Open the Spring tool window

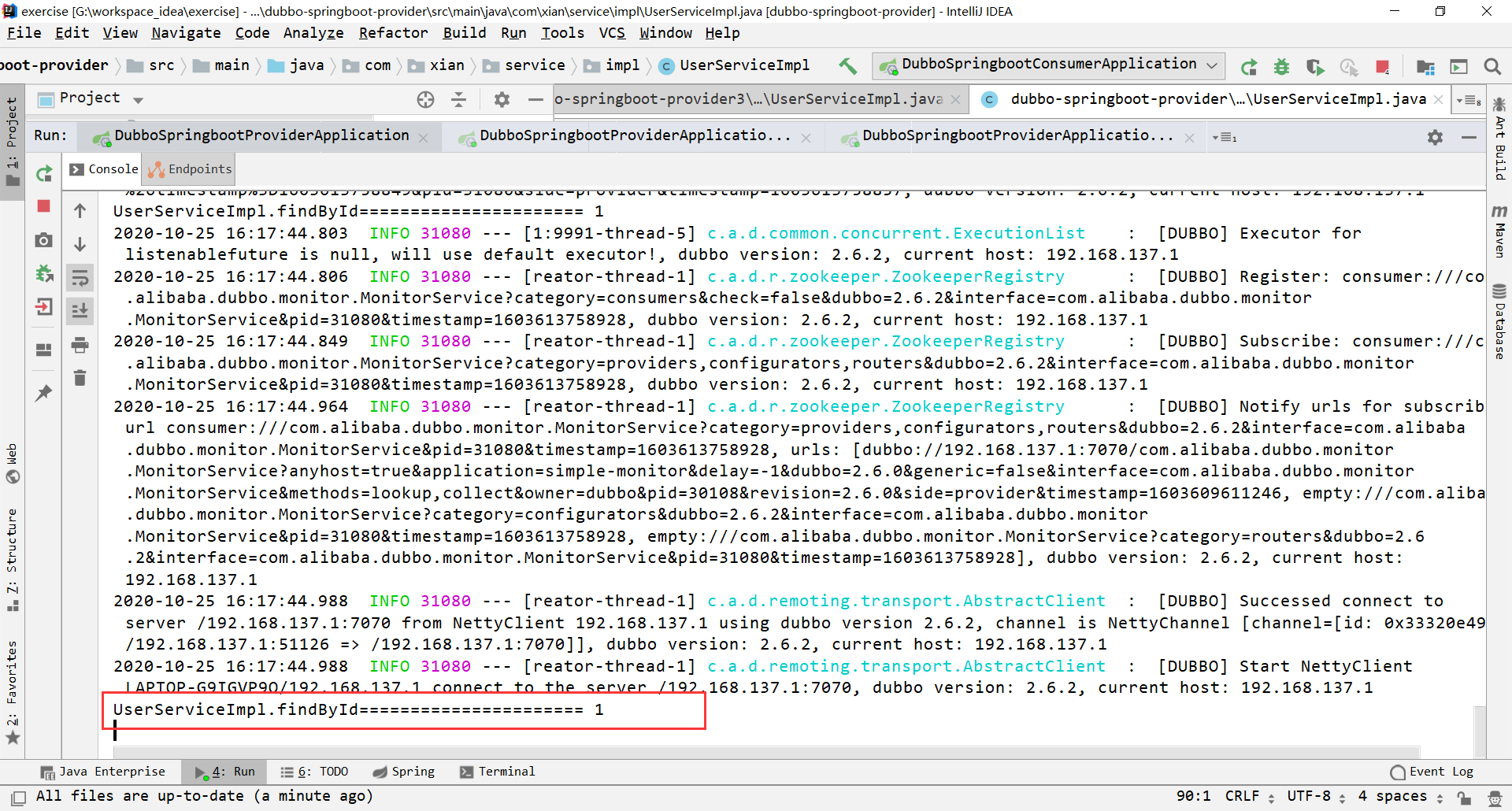(403, 772)
